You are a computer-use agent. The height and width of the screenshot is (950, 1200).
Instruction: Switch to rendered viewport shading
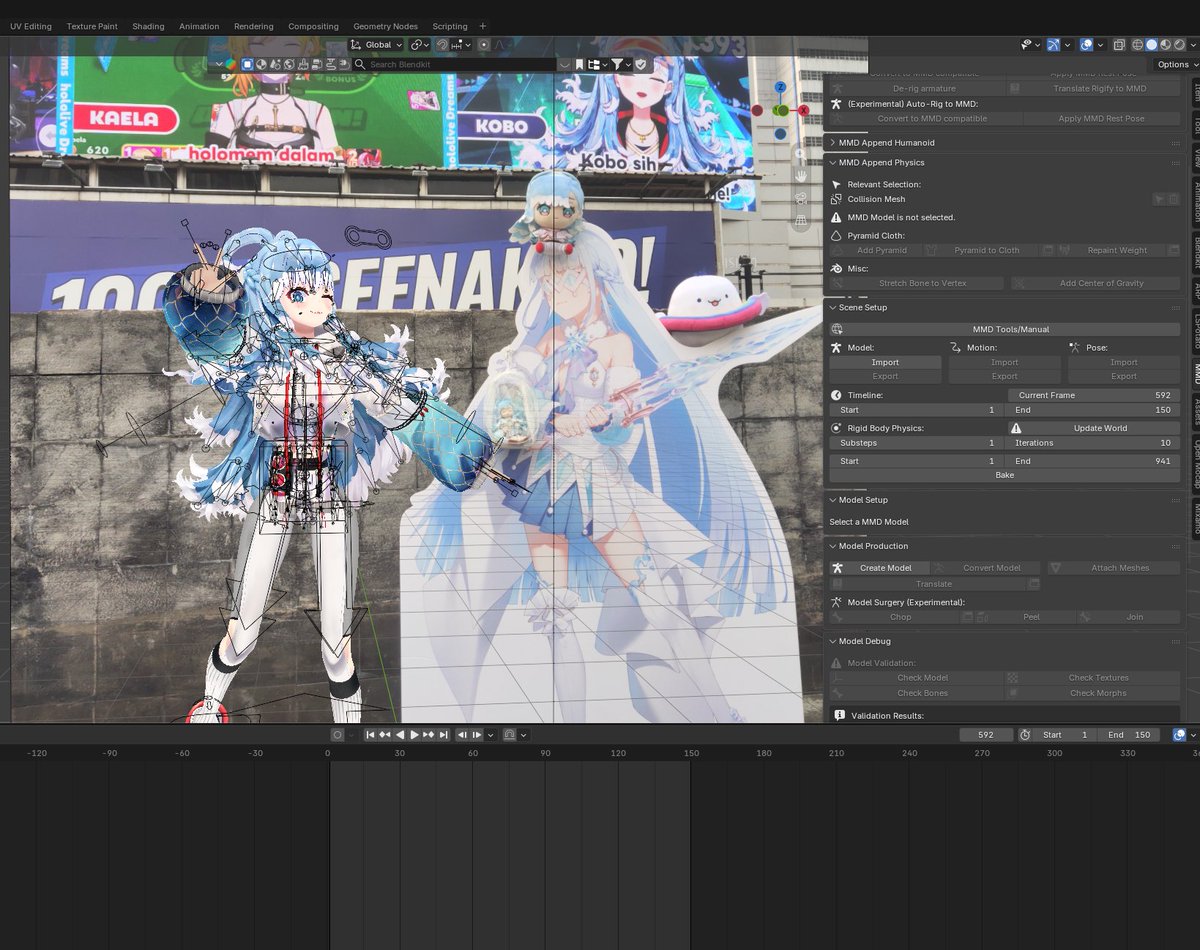click(x=1179, y=45)
